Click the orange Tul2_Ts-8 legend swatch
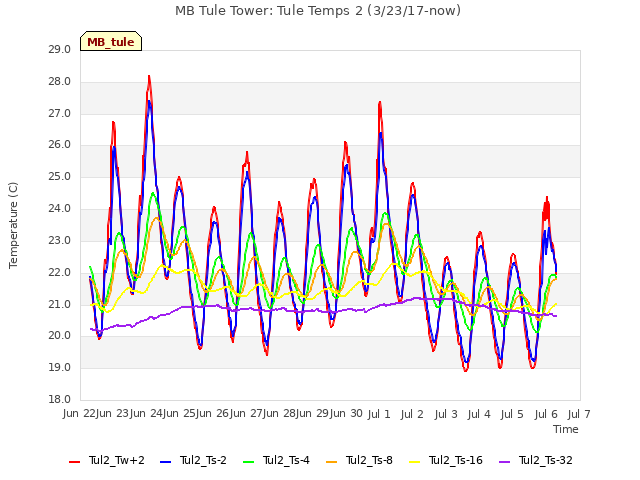Viewport: 640px width, 480px height. tap(331, 462)
